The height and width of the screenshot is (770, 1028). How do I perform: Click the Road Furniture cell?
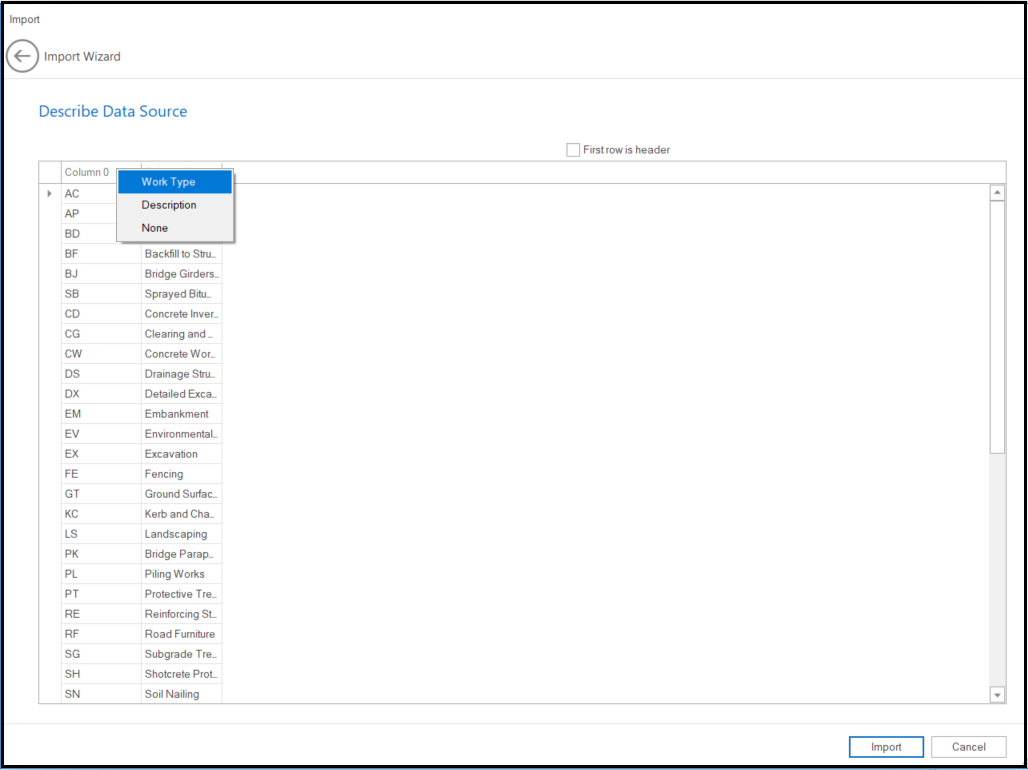click(x=180, y=634)
